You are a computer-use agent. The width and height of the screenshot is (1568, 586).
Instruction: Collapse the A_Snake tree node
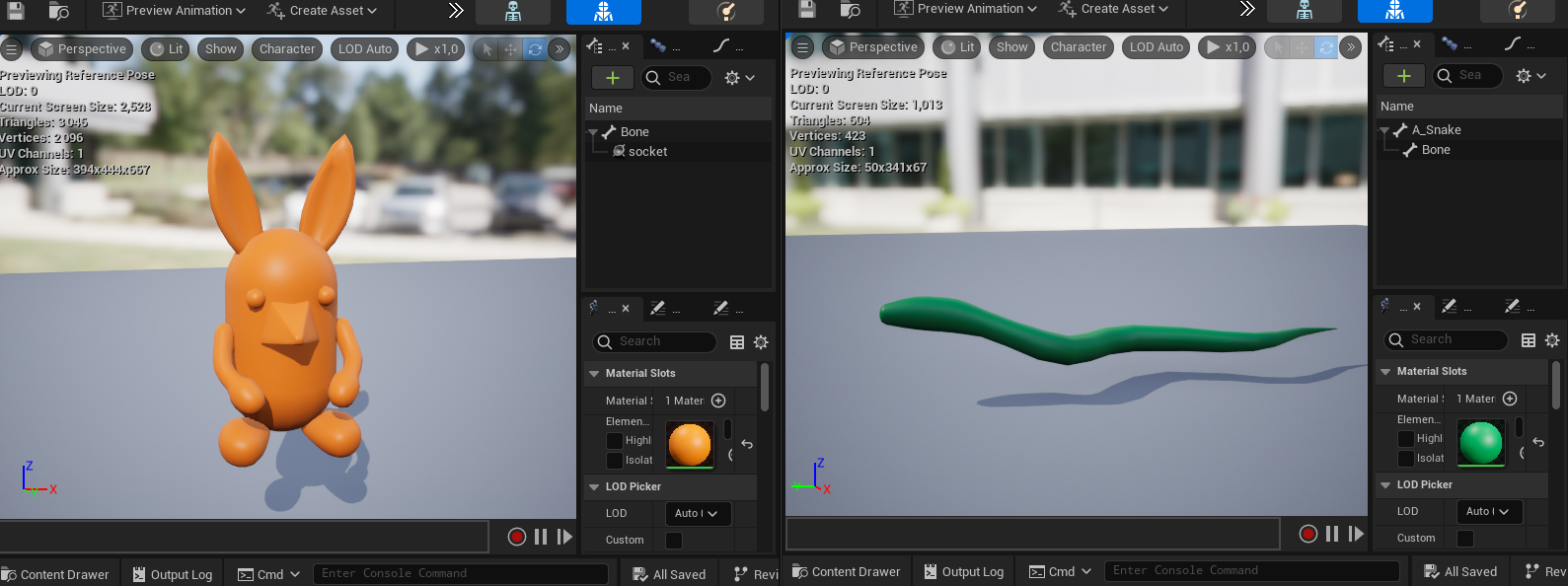1384,130
